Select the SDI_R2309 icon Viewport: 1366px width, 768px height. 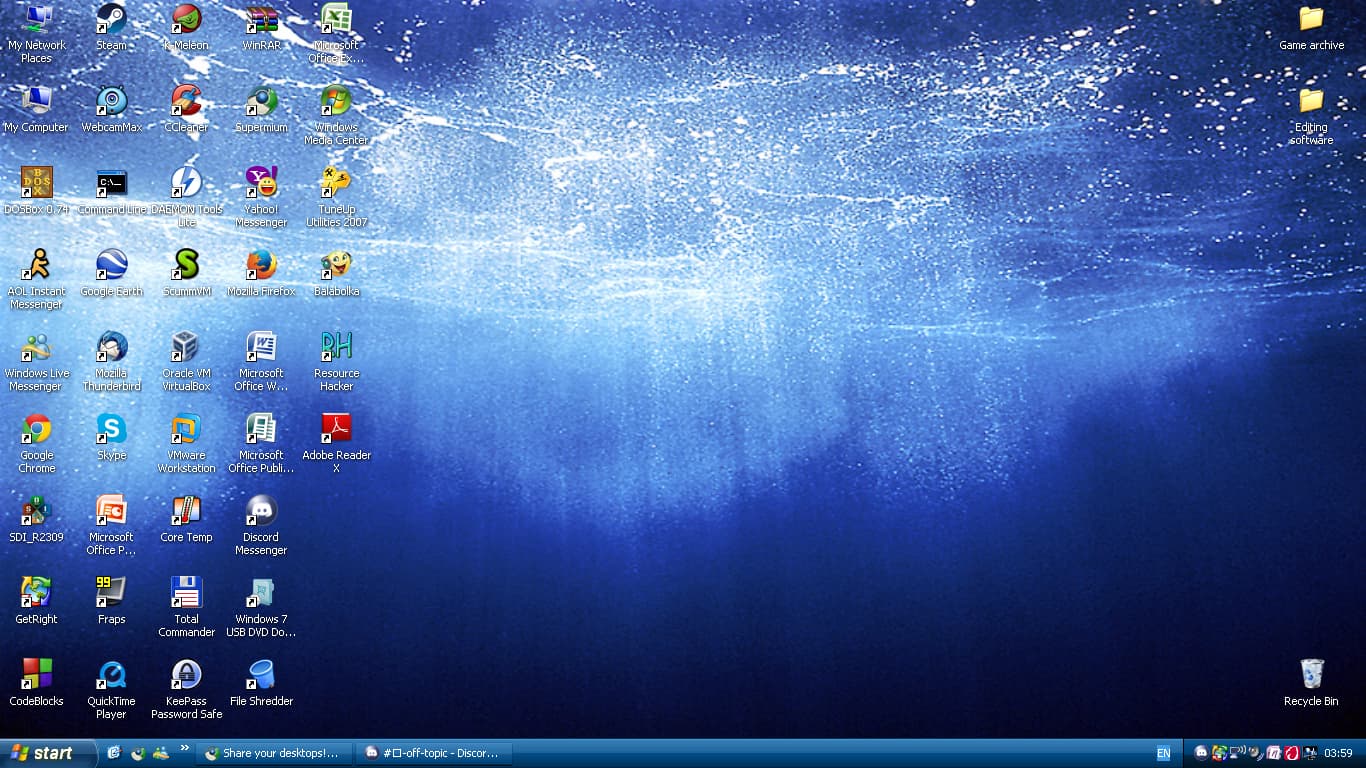[x=37, y=510]
